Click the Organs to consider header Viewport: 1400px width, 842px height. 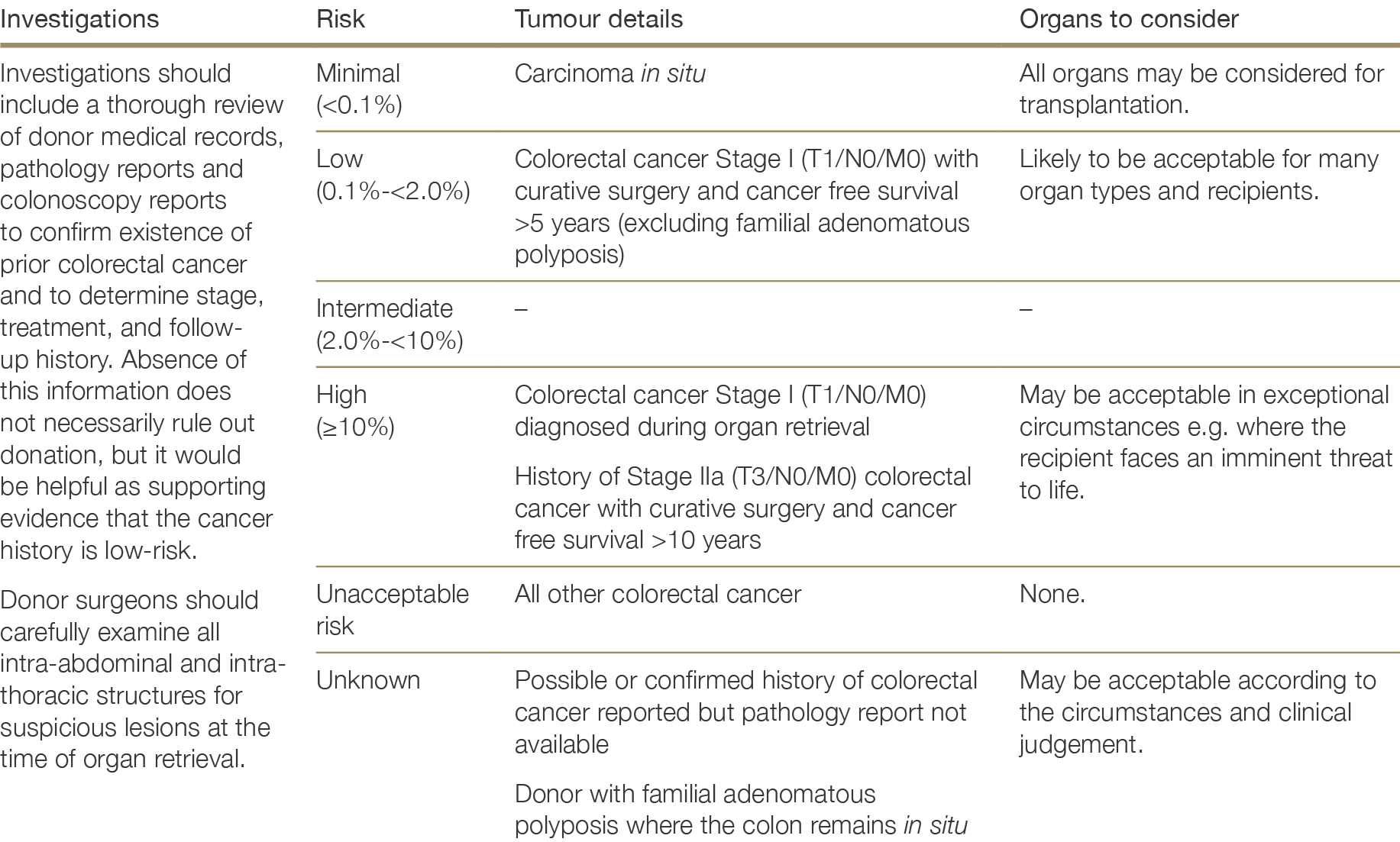(1128, 19)
